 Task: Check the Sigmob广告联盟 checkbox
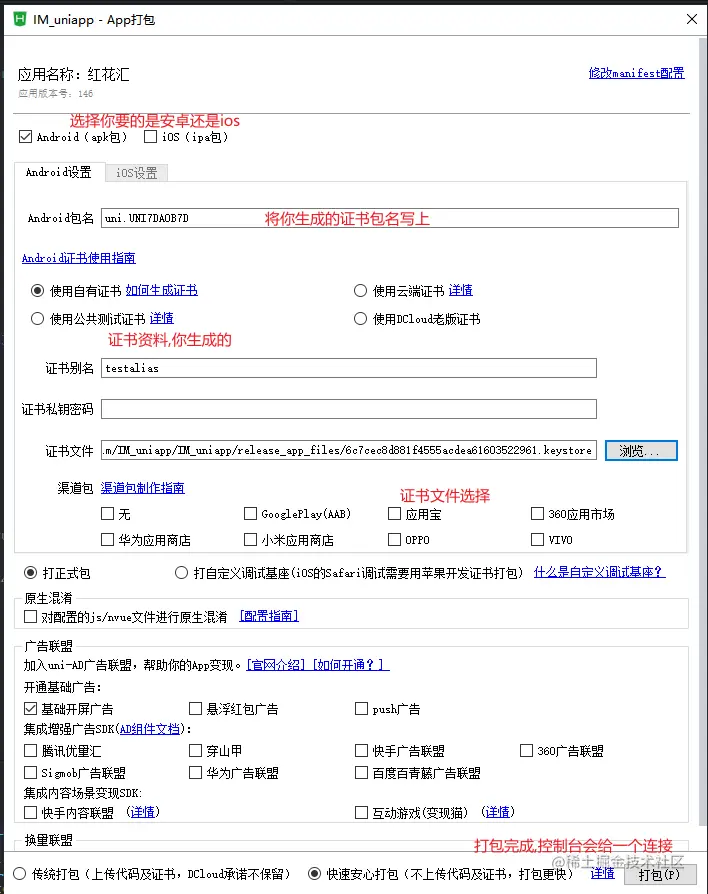31,773
